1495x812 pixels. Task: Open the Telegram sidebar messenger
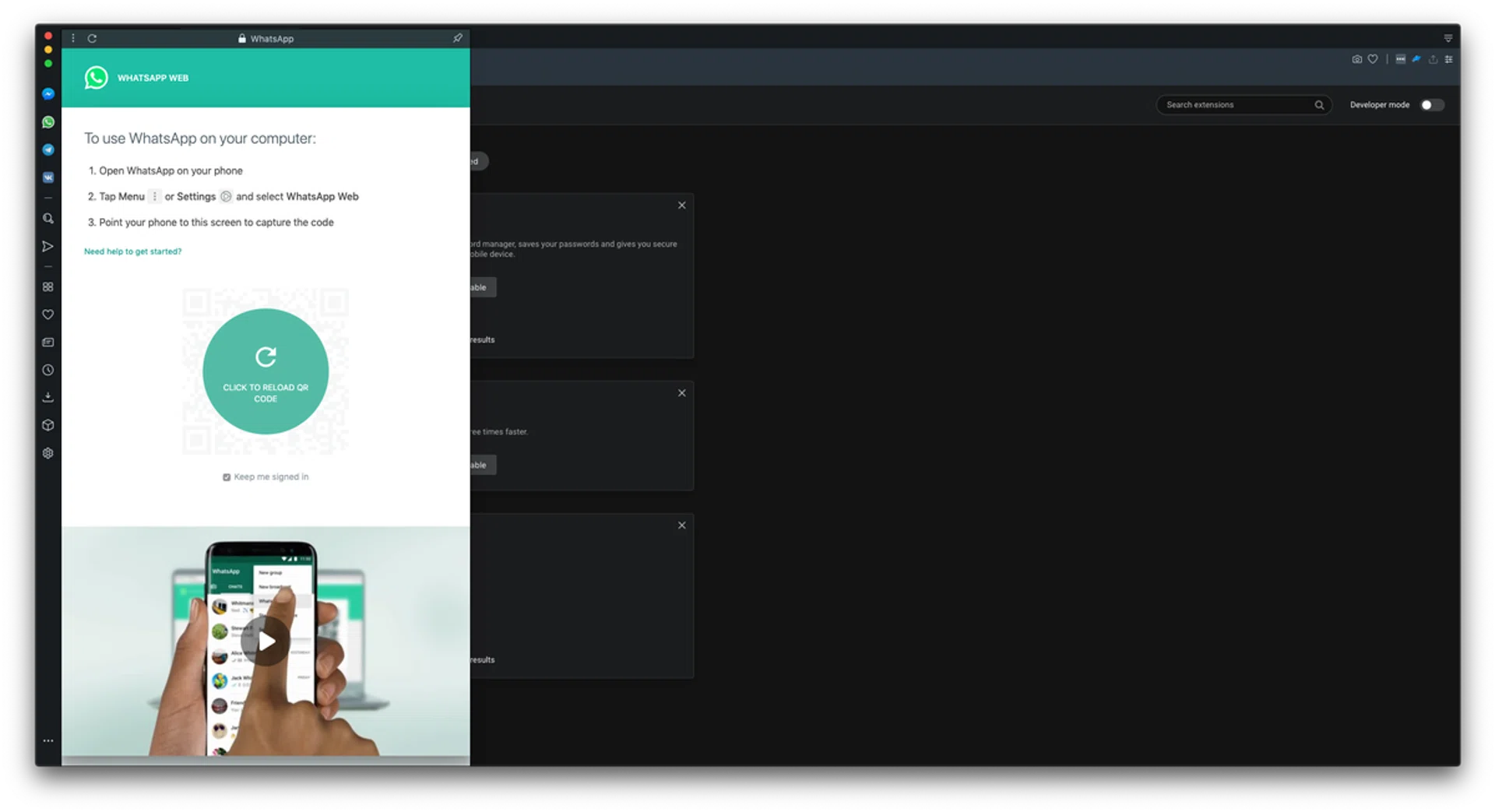click(x=48, y=150)
